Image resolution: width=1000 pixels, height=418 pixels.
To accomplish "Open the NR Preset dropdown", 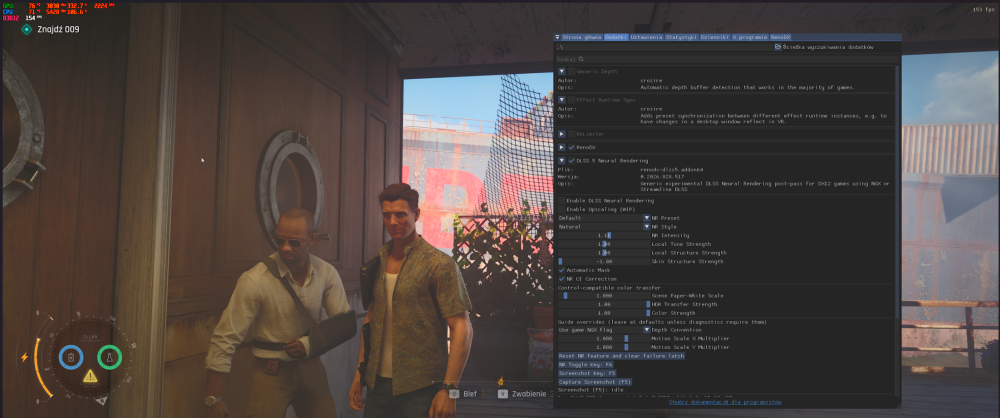I will tap(604, 218).
